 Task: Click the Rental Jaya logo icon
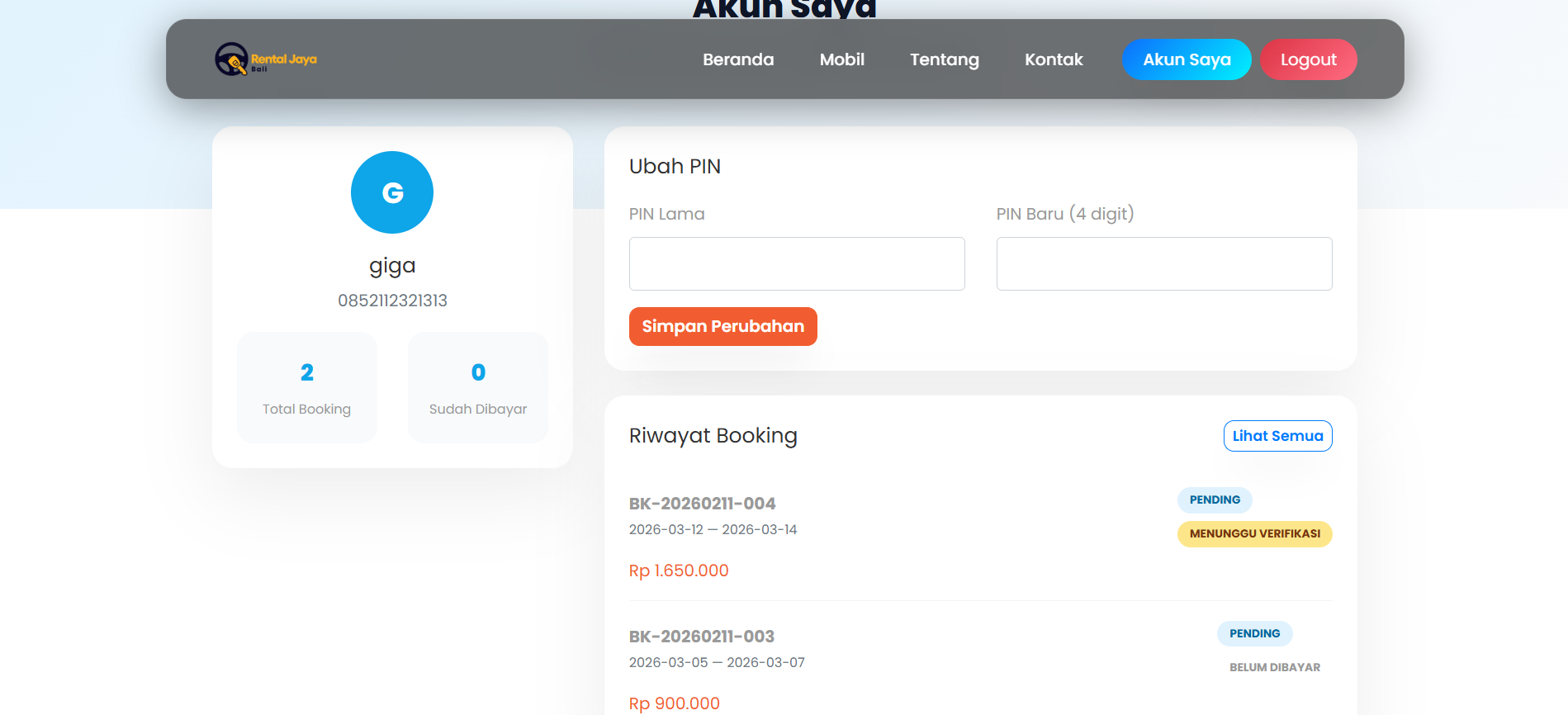232,59
